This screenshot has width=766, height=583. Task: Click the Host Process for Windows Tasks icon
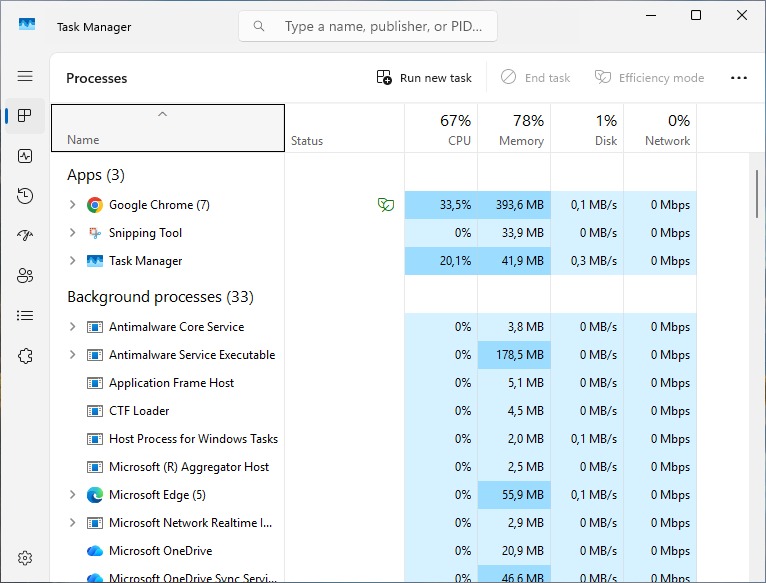tap(95, 439)
